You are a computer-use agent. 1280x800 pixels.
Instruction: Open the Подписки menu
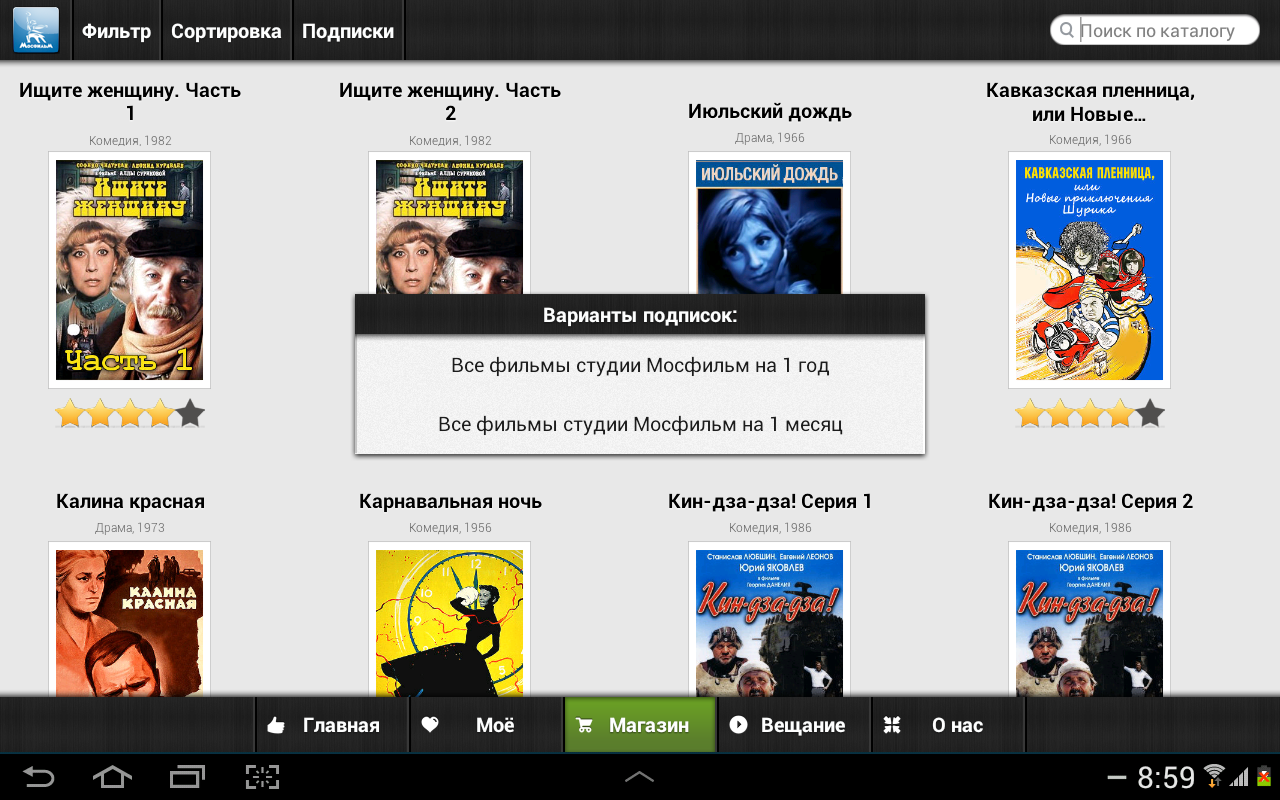click(x=348, y=31)
